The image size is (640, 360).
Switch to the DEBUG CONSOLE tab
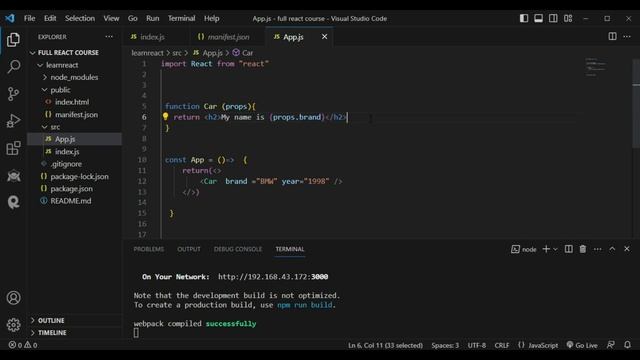point(238,249)
